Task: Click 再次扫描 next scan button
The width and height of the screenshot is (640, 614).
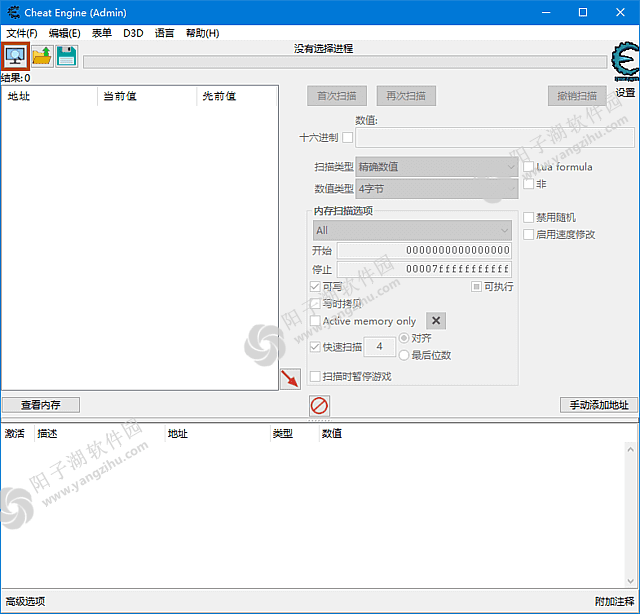Action: 406,96
